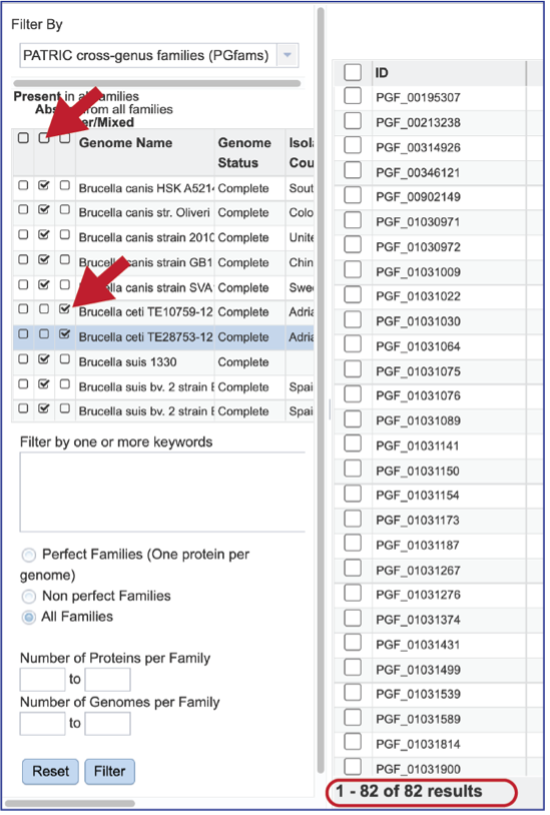Select Perfect Families radio option

(29, 555)
